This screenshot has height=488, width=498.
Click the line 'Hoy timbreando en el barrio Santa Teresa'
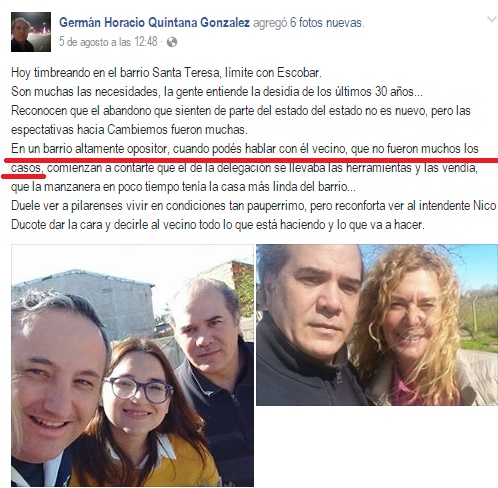[166, 73]
